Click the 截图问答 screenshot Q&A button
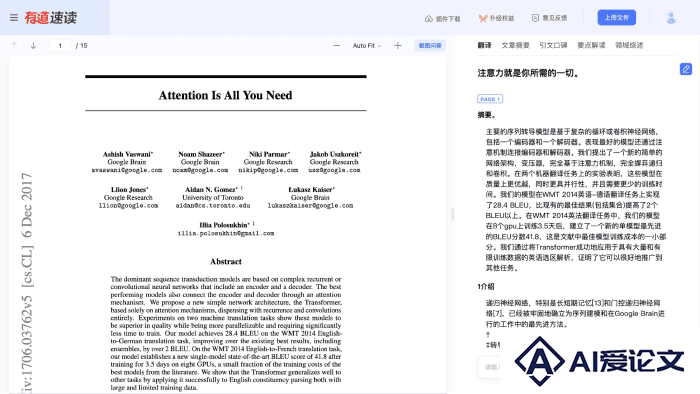 (430, 46)
